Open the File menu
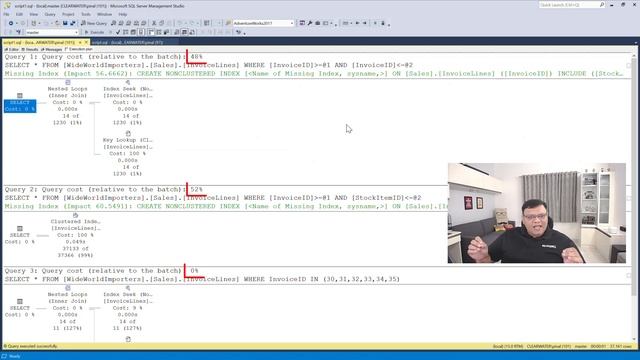This screenshot has height=360, width=640. (x=6, y=14)
